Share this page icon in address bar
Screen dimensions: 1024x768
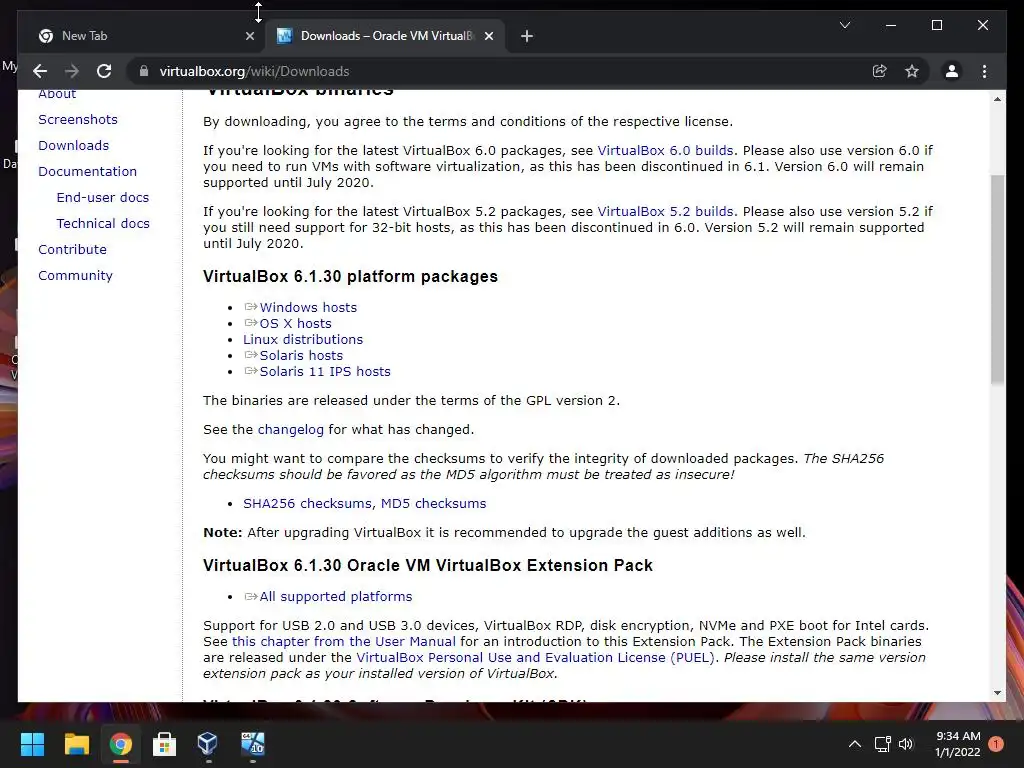coord(880,71)
